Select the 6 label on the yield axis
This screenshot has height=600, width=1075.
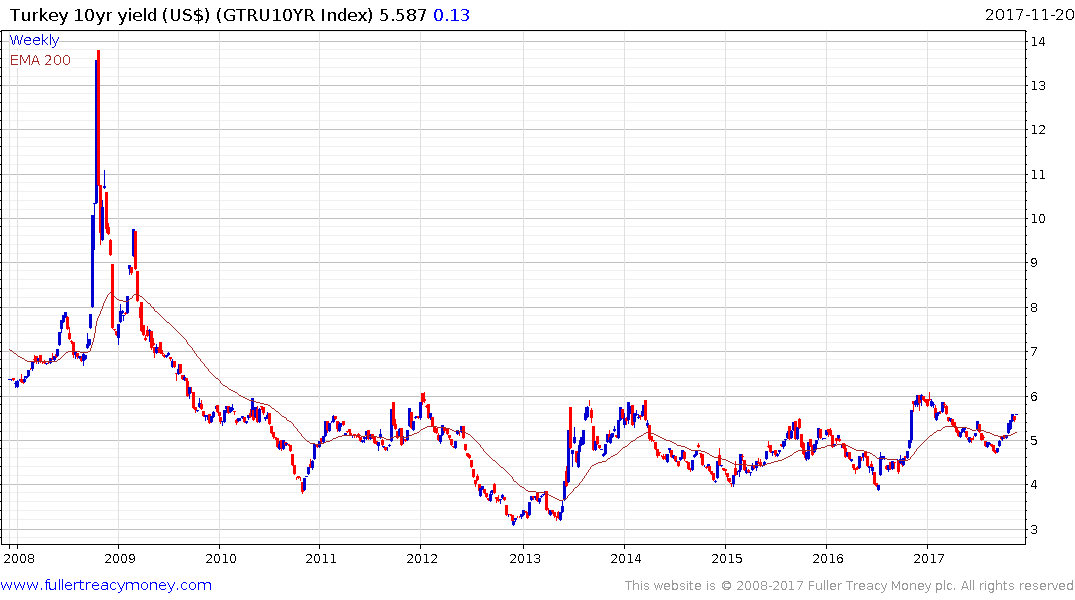point(1035,397)
